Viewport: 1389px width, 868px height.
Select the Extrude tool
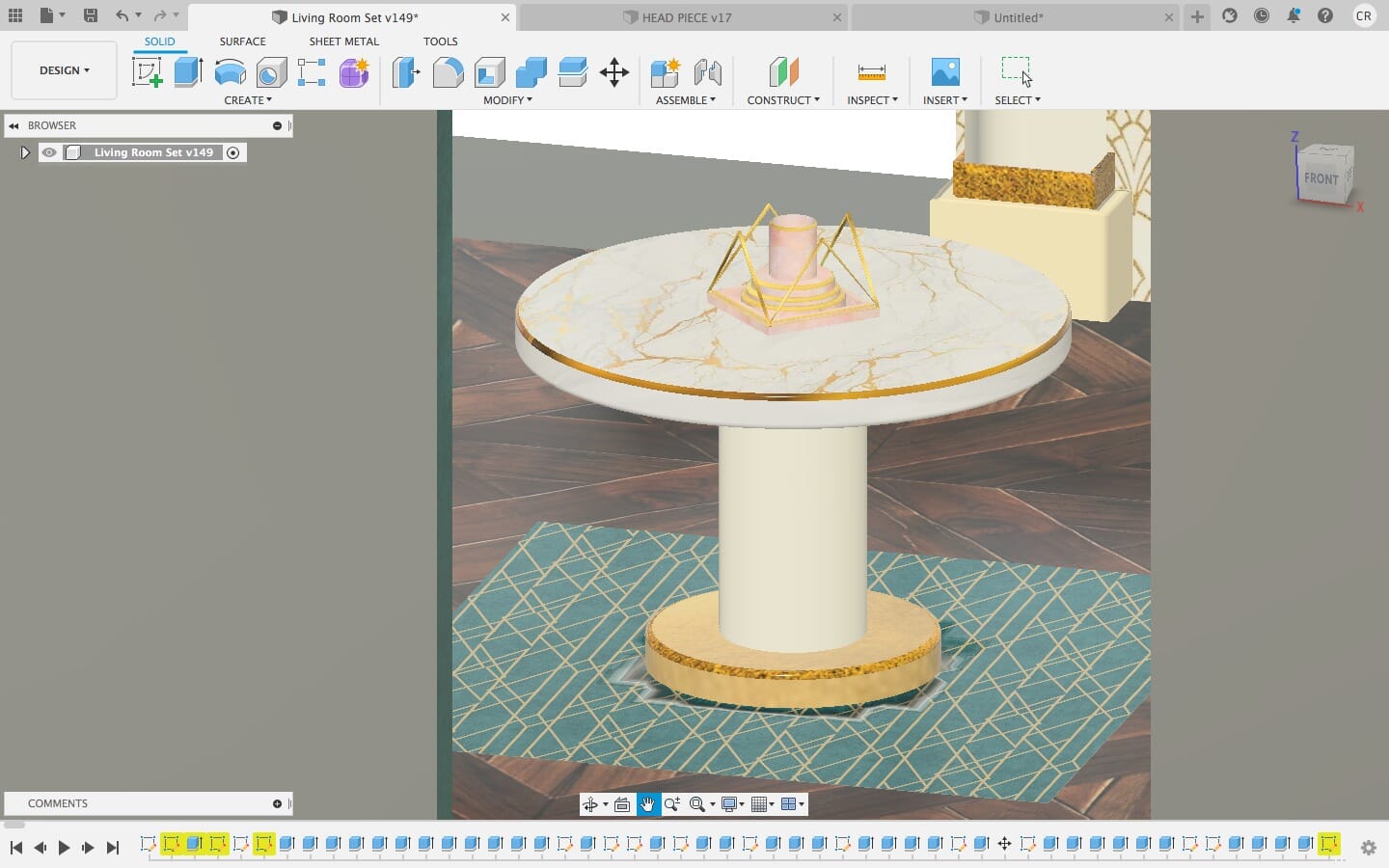point(188,72)
